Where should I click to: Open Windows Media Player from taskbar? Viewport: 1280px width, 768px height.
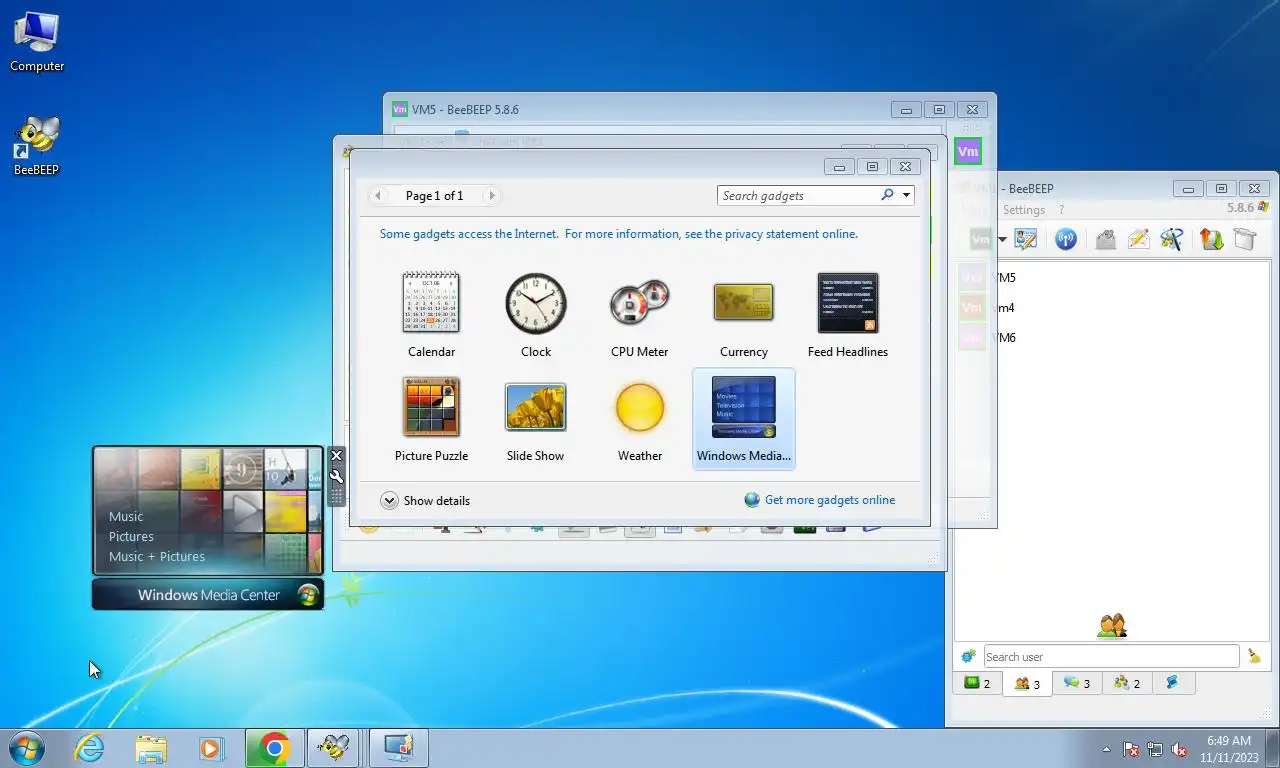click(211, 747)
